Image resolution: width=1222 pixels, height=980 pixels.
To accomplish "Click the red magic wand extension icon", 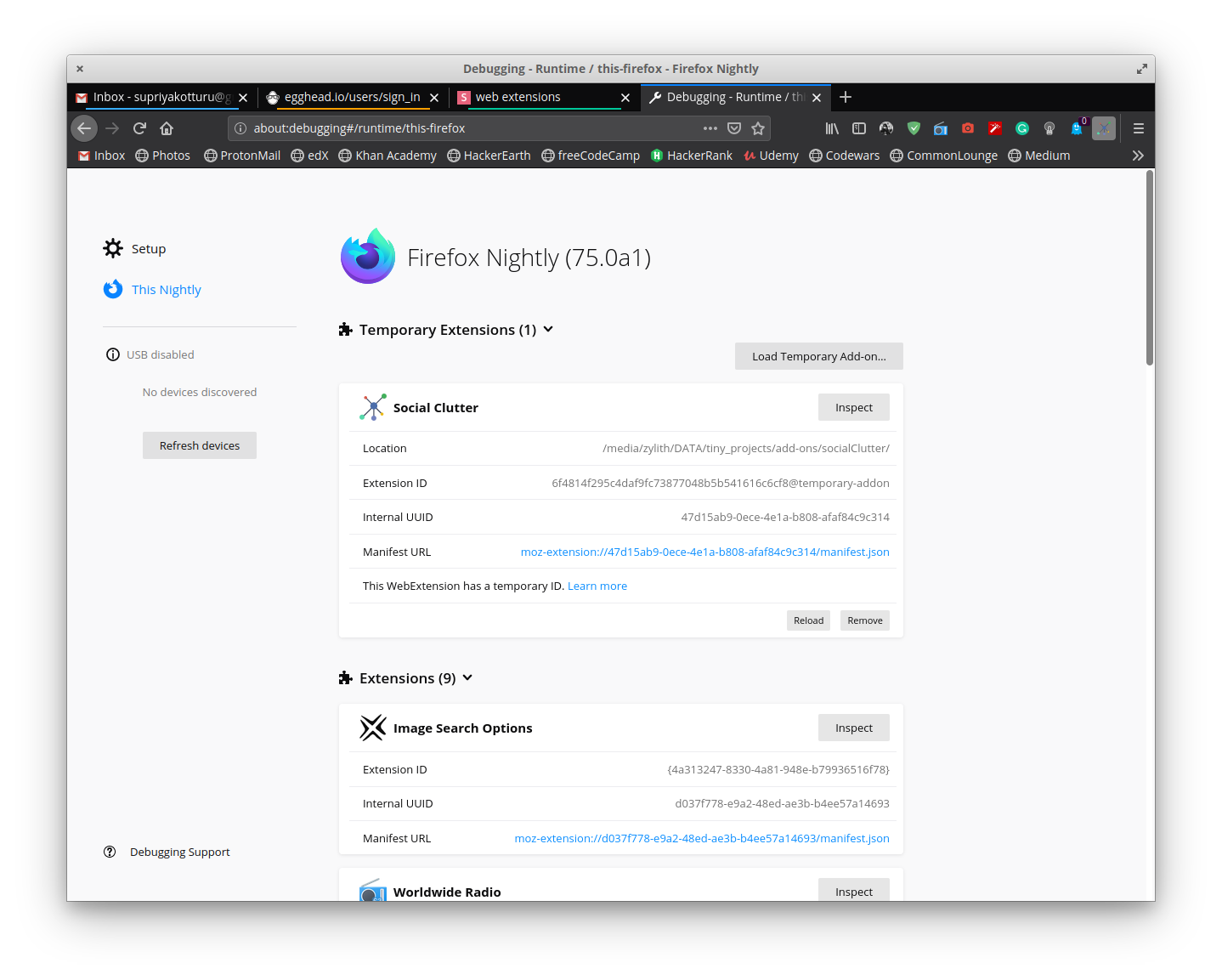I will [x=995, y=128].
